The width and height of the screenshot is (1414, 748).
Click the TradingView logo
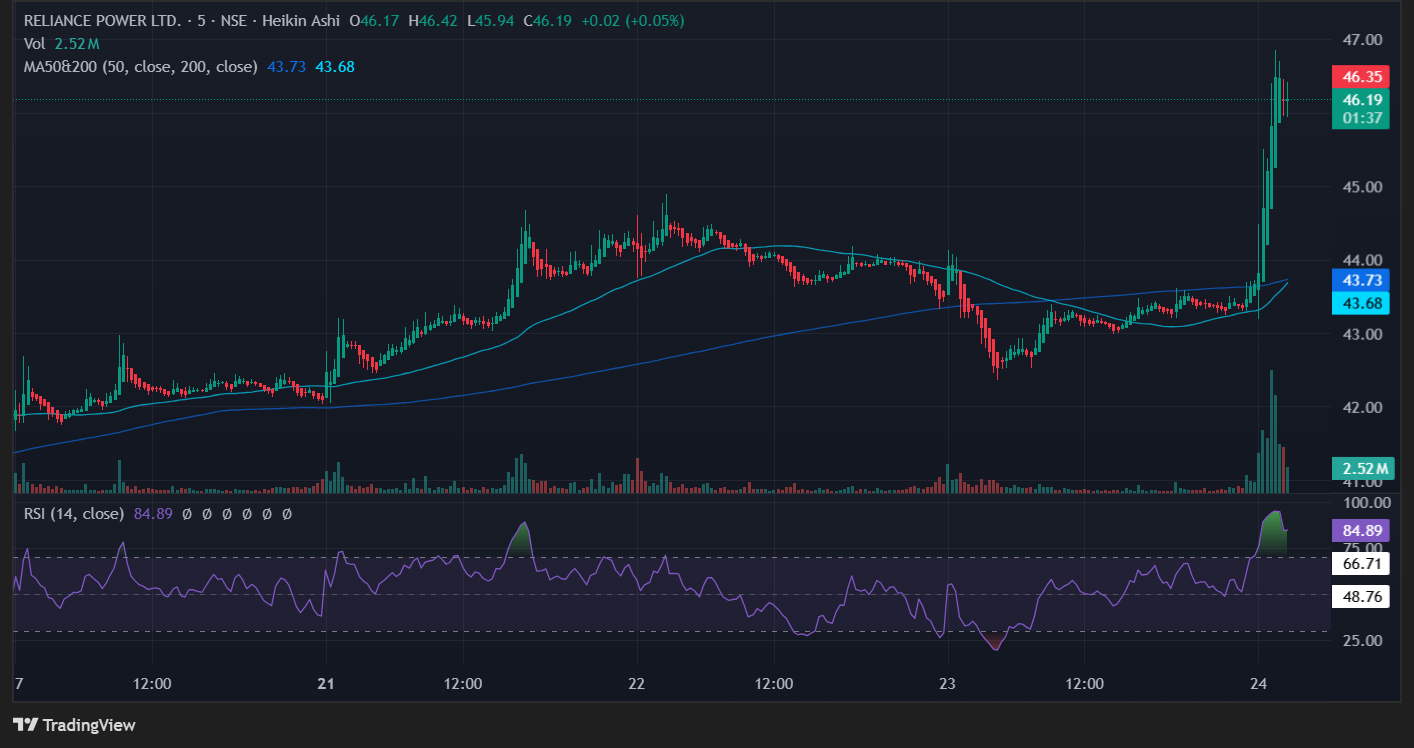coord(74,725)
